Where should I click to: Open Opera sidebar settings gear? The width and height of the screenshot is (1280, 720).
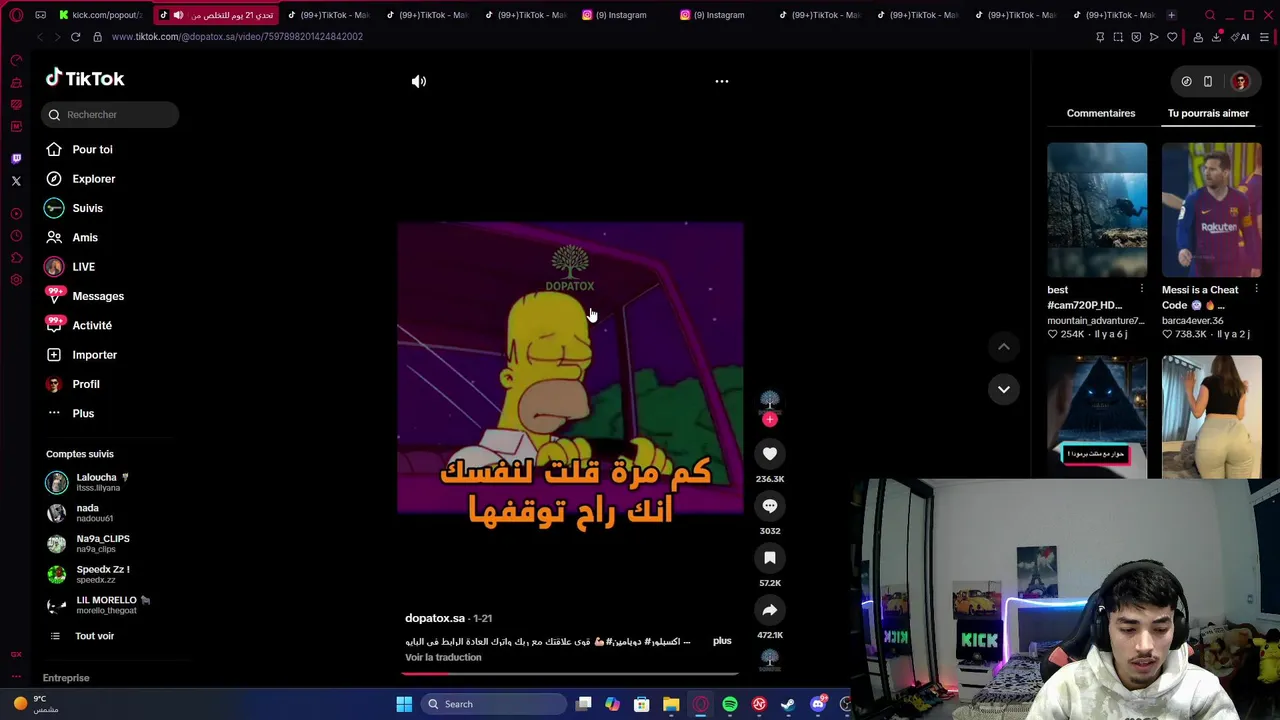point(16,280)
